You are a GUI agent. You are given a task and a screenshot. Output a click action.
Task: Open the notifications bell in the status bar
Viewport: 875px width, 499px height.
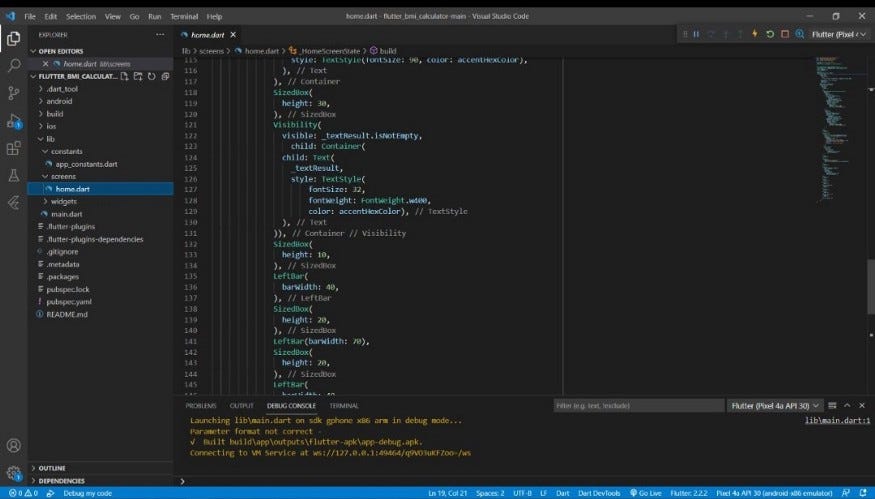pyautogui.click(x=863, y=493)
